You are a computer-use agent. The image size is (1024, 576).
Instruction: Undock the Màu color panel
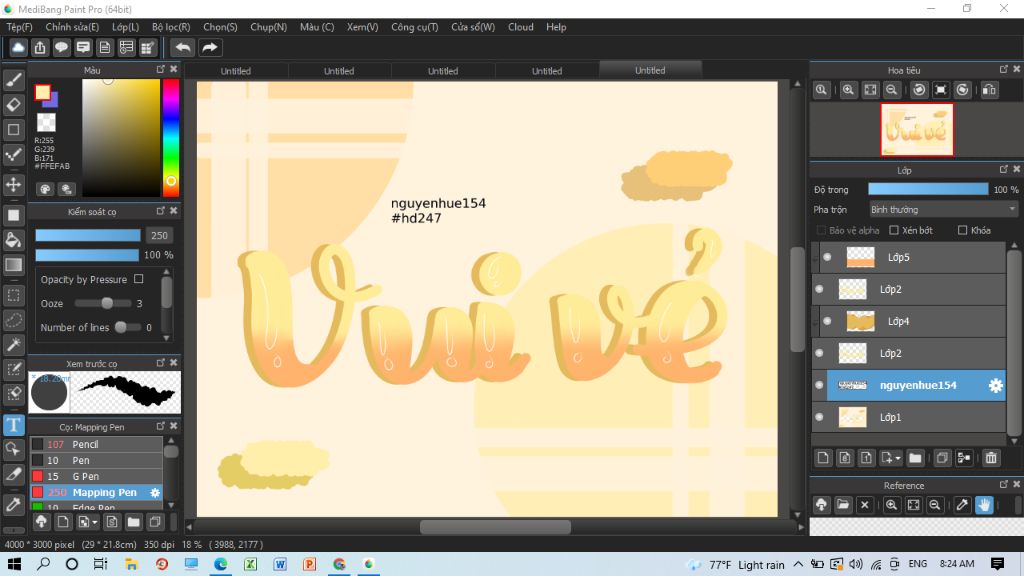pyautogui.click(x=161, y=69)
